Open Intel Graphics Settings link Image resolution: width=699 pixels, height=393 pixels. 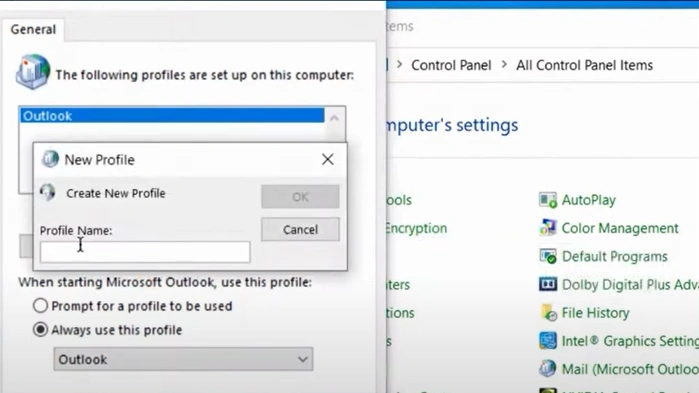pyautogui.click(x=630, y=341)
